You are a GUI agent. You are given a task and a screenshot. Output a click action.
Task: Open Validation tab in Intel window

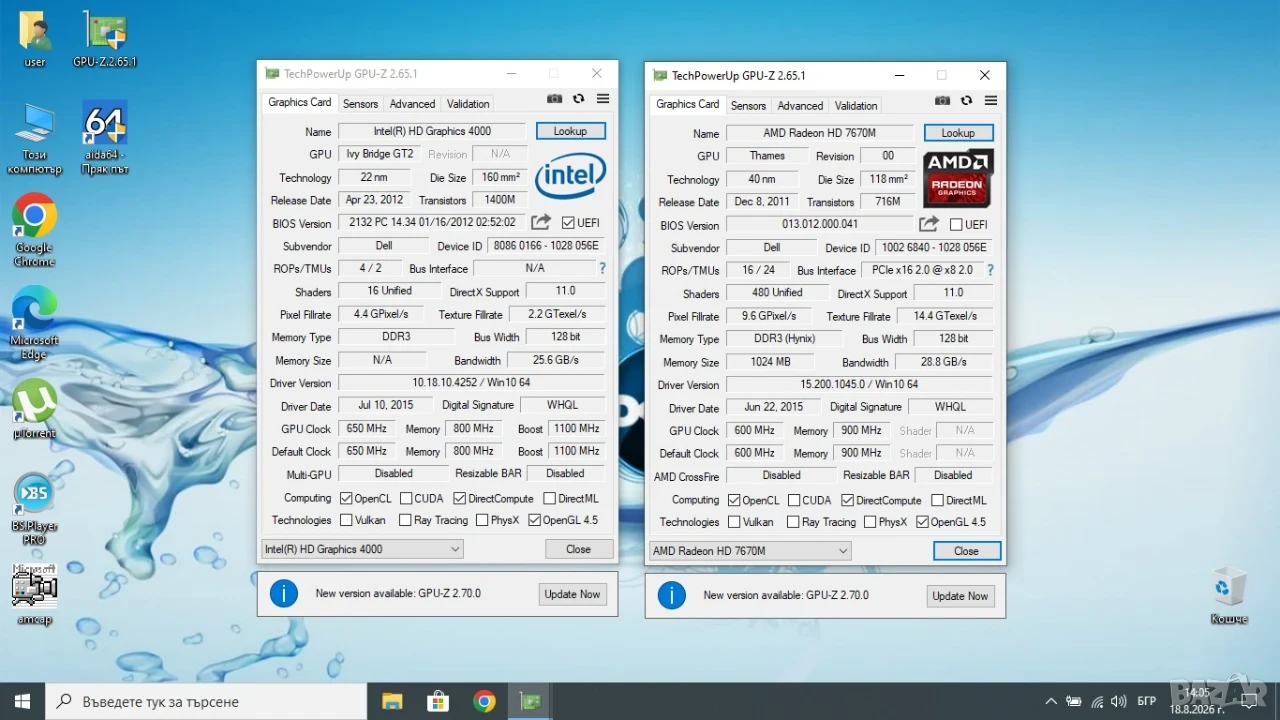tap(468, 104)
